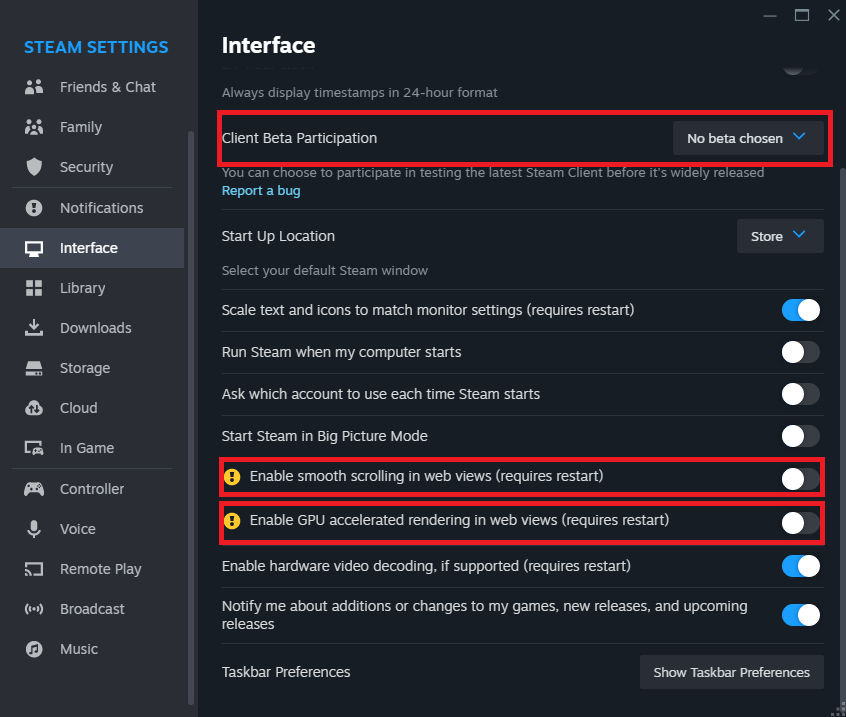The width and height of the screenshot is (846, 717).
Task: Turn on GPU accelerated rendering in web views
Action: point(800,521)
